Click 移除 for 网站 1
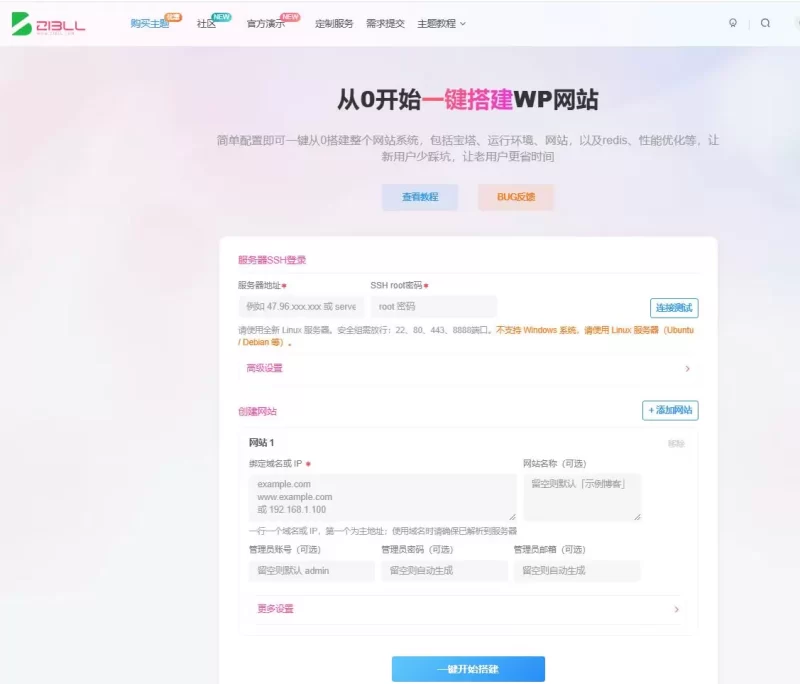Image resolution: width=800 pixels, height=684 pixels. pyautogui.click(x=676, y=444)
